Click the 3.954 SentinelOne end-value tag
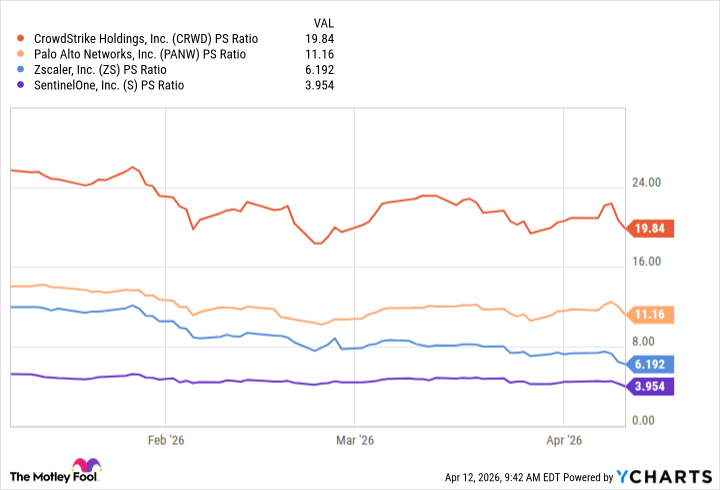The image size is (720, 490). [652, 387]
